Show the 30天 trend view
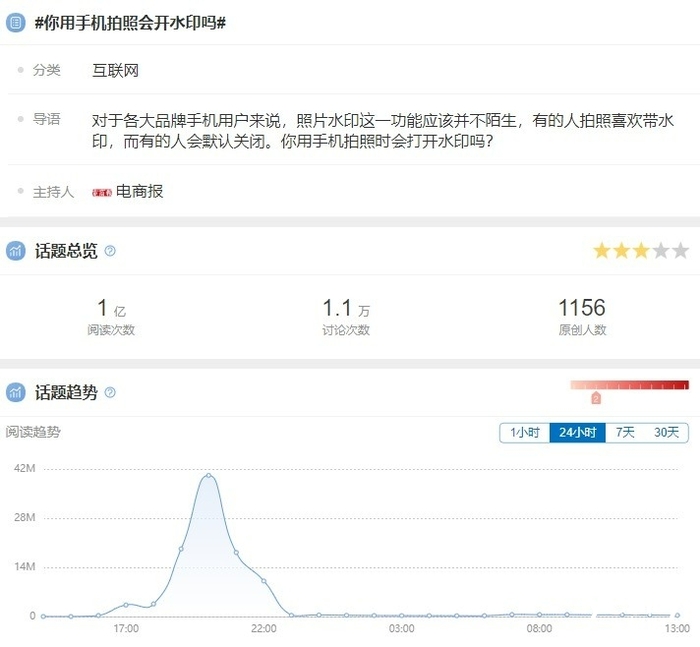Screen dimensions: 700x647 pyautogui.click(x=666, y=433)
